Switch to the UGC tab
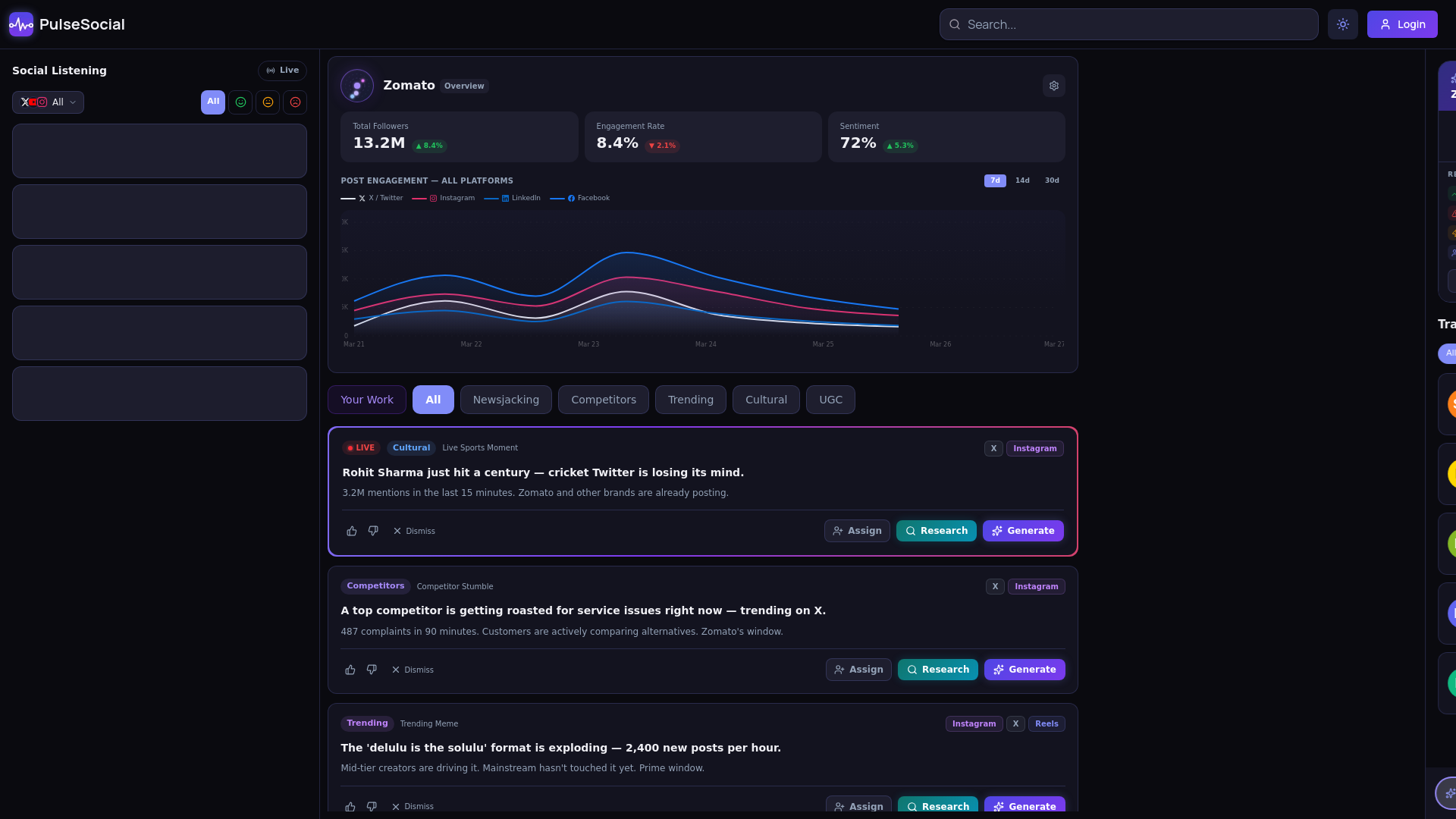The width and height of the screenshot is (1456, 819). point(830,400)
